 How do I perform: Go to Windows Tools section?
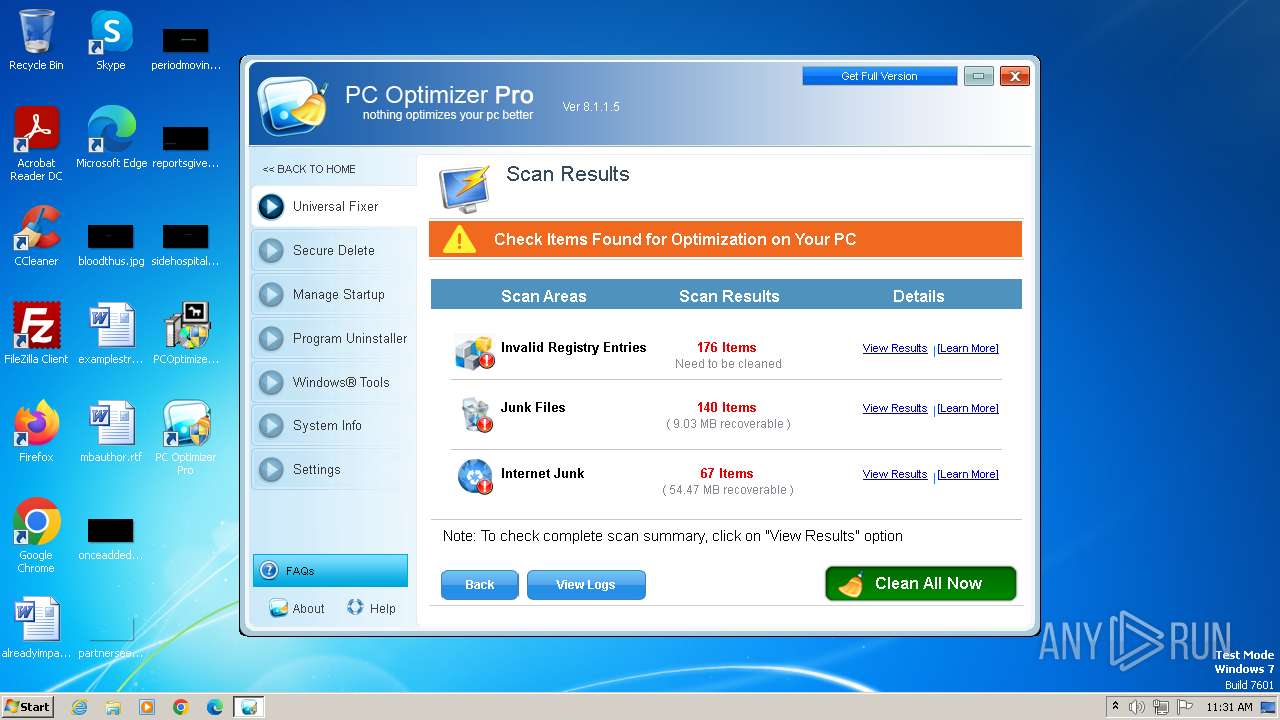[x=333, y=382]
